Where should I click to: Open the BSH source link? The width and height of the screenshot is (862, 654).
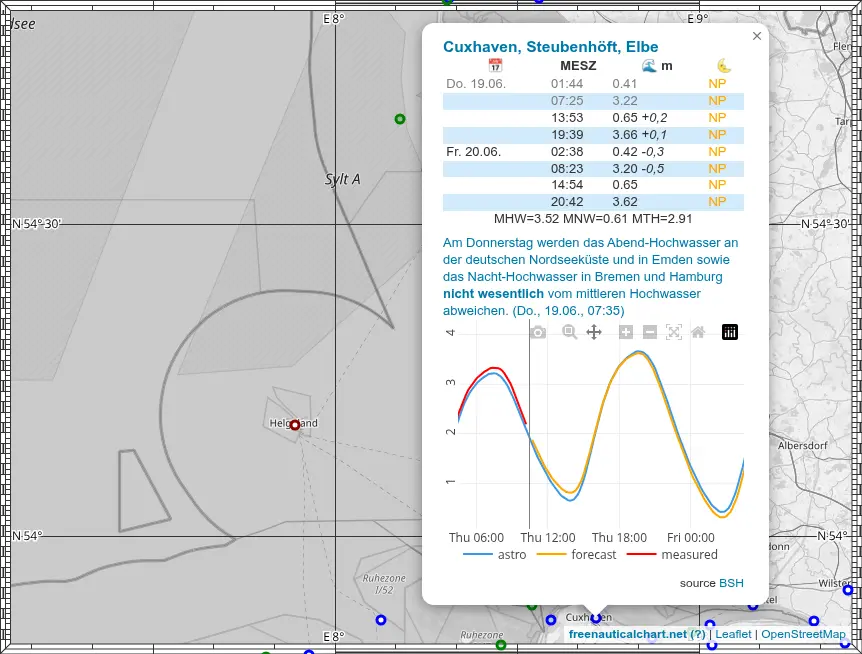731,583
